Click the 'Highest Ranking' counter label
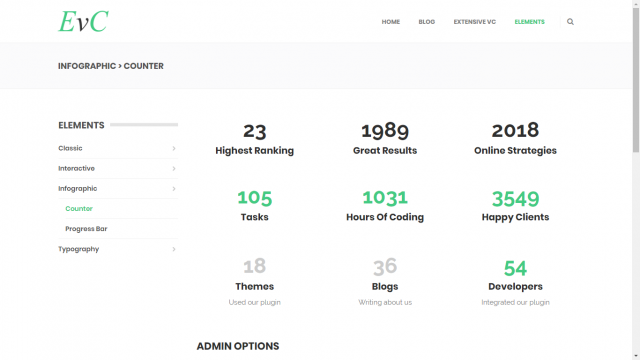Image resolution: width=640 pixels, height=360 pixels. [x=254, y=151]
